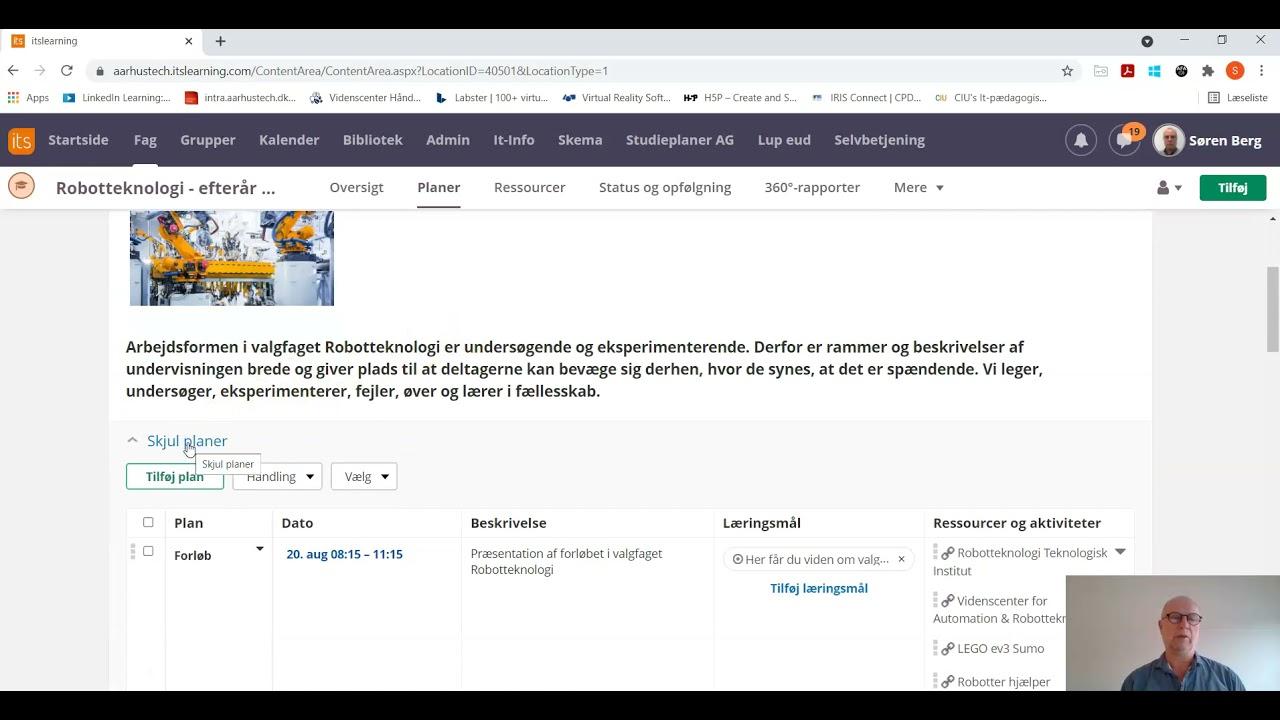Switch to the Ressourcer tab
This screenshot has width=1280, height=720.
[529, 188]
